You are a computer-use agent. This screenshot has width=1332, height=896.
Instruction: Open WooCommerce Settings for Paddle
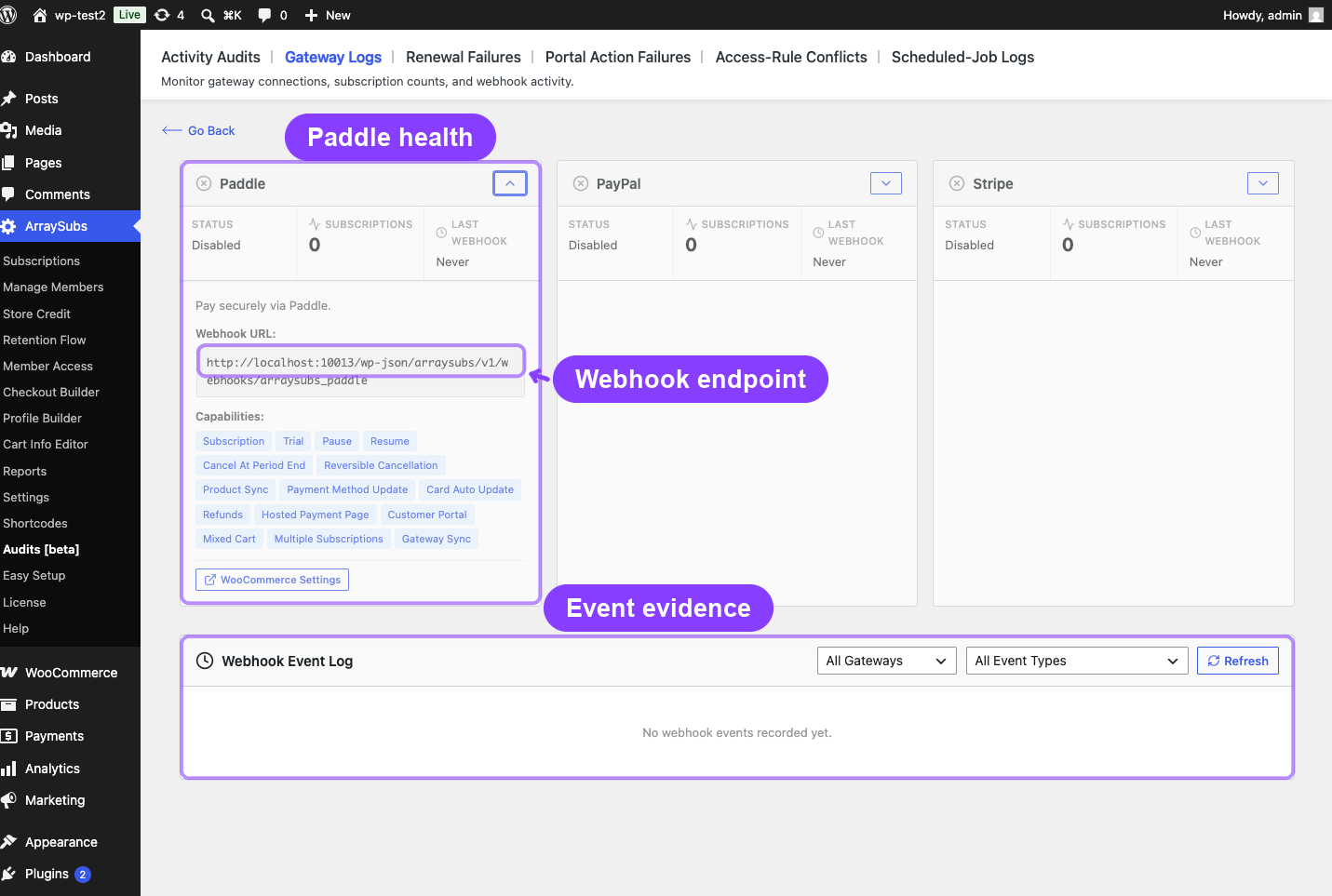(272, 580)
